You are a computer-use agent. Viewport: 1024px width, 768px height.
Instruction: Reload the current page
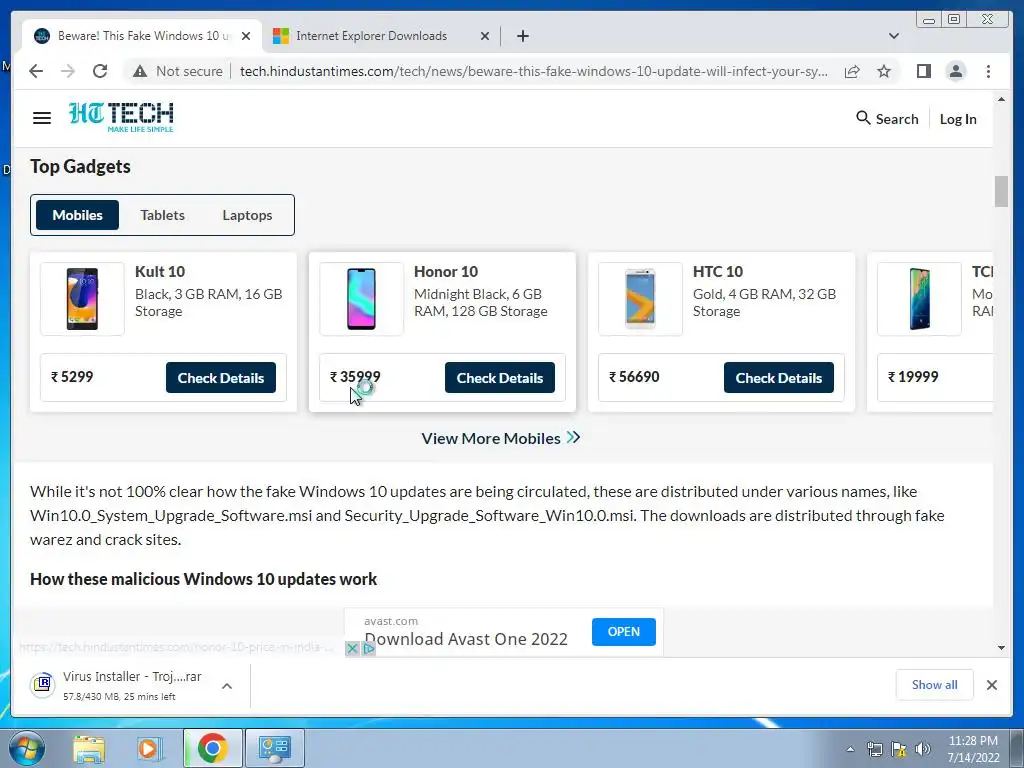pyautogui.click(x=100, y=71)
